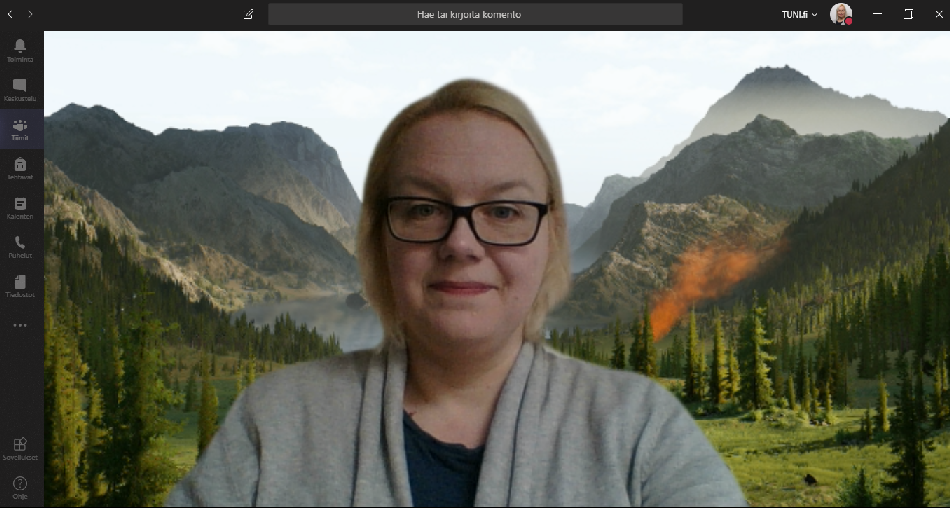The height and width of the screenshot is (508, 950).
Task: Maximize the Teams window
Action: [x=908, y=14]
